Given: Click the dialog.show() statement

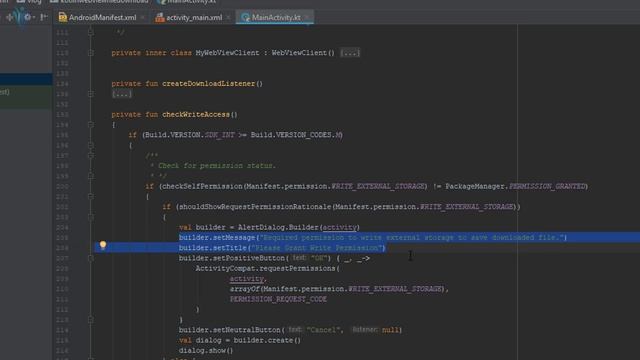Looking at the screenshot, I should pyautogui.click(x=206, y=350).
